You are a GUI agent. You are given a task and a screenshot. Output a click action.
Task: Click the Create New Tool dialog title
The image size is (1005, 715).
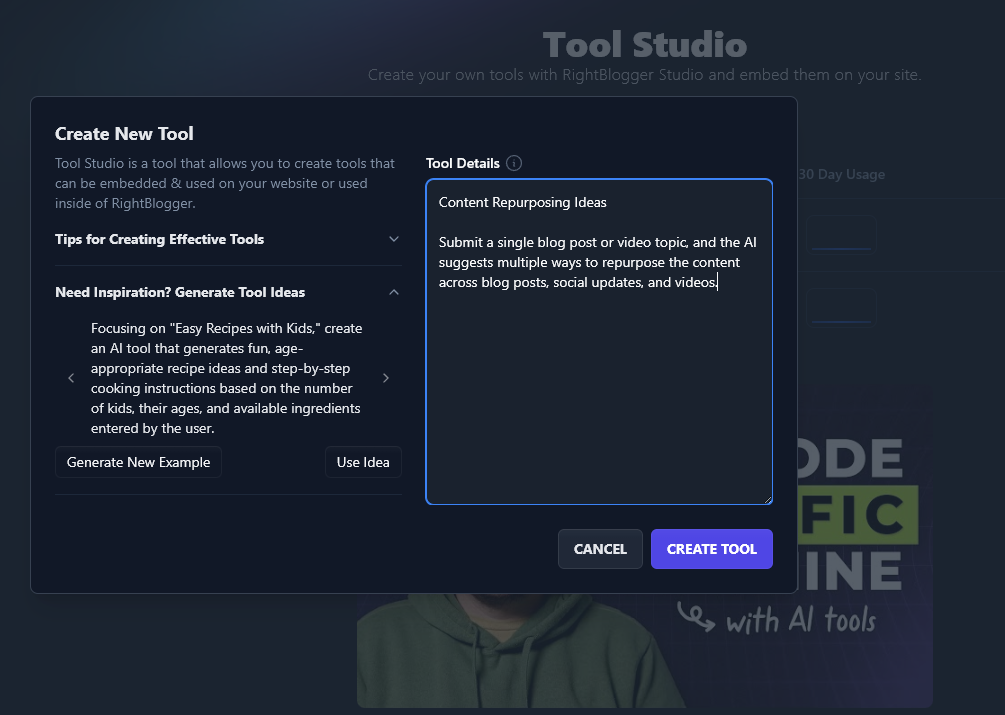pos(124,133)
